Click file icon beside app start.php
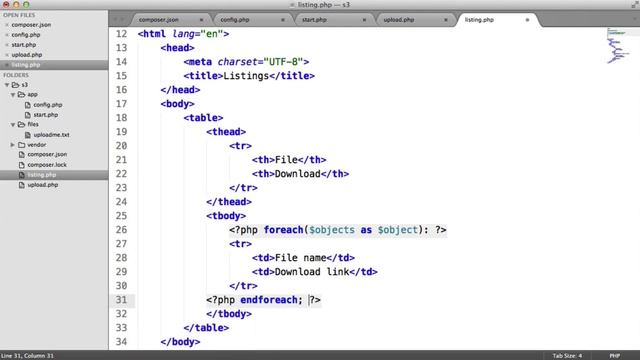The height and width of the screenshot is (360, 640). click(28, 115)
